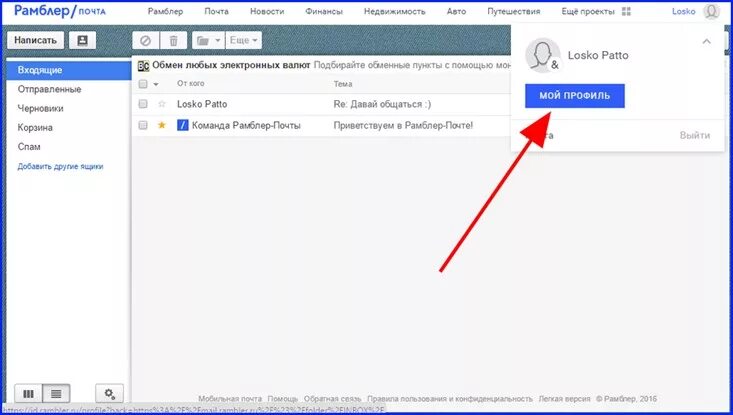
Task: Open the Рамблер top navigation item
Action: tap(165, 11)
